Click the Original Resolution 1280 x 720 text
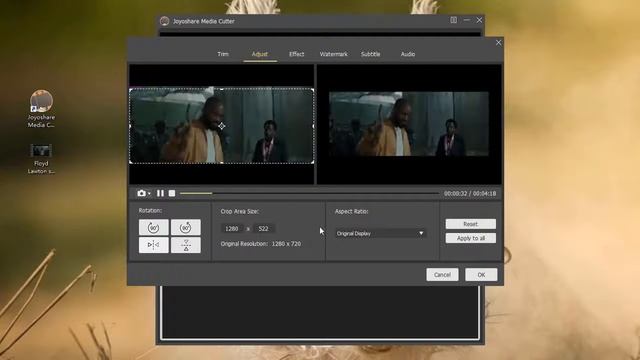Screen dimensions: 640x360 pyautogui.click(x=261, y=244)
